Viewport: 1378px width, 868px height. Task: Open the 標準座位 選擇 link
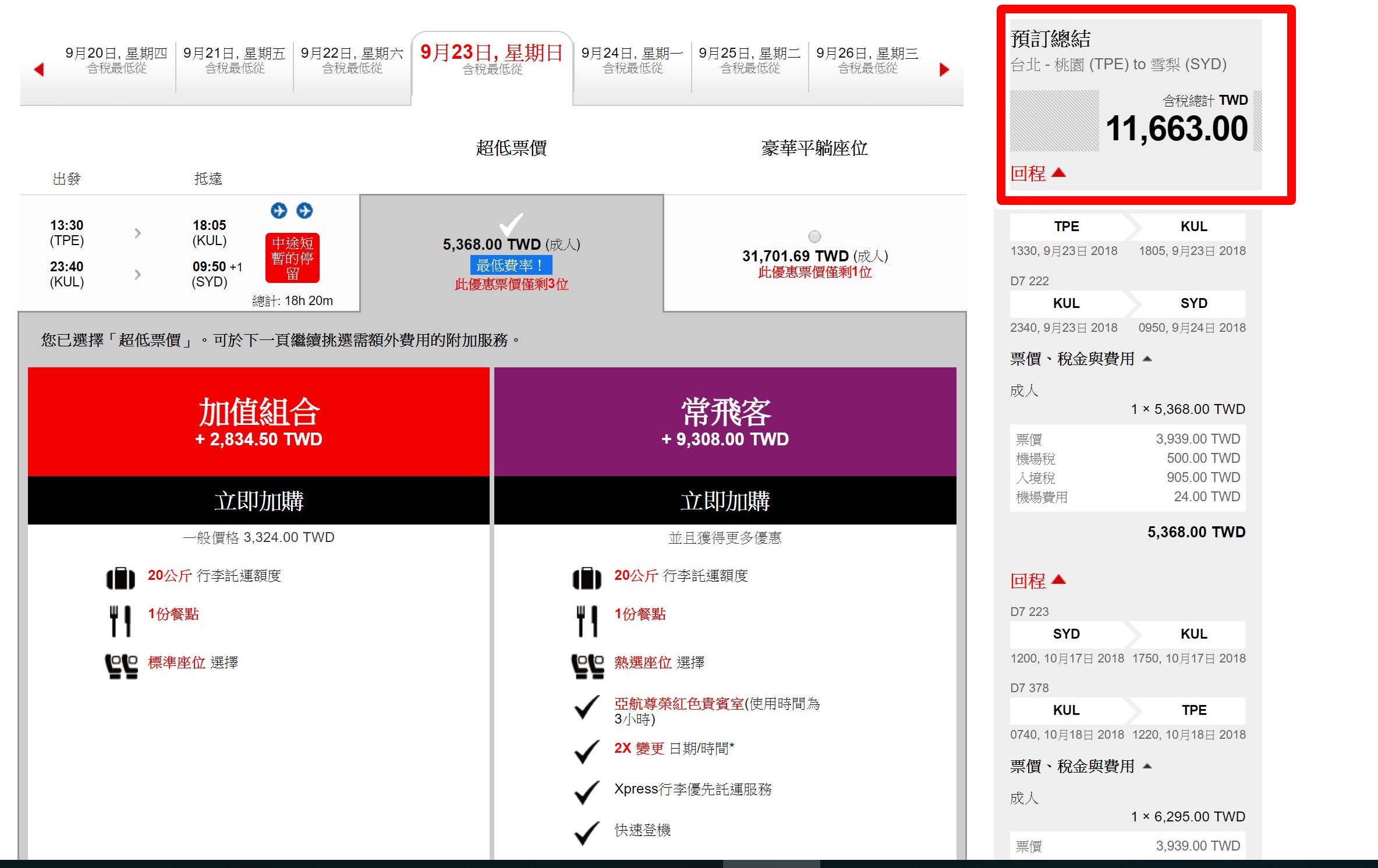[x=193, y=662]
